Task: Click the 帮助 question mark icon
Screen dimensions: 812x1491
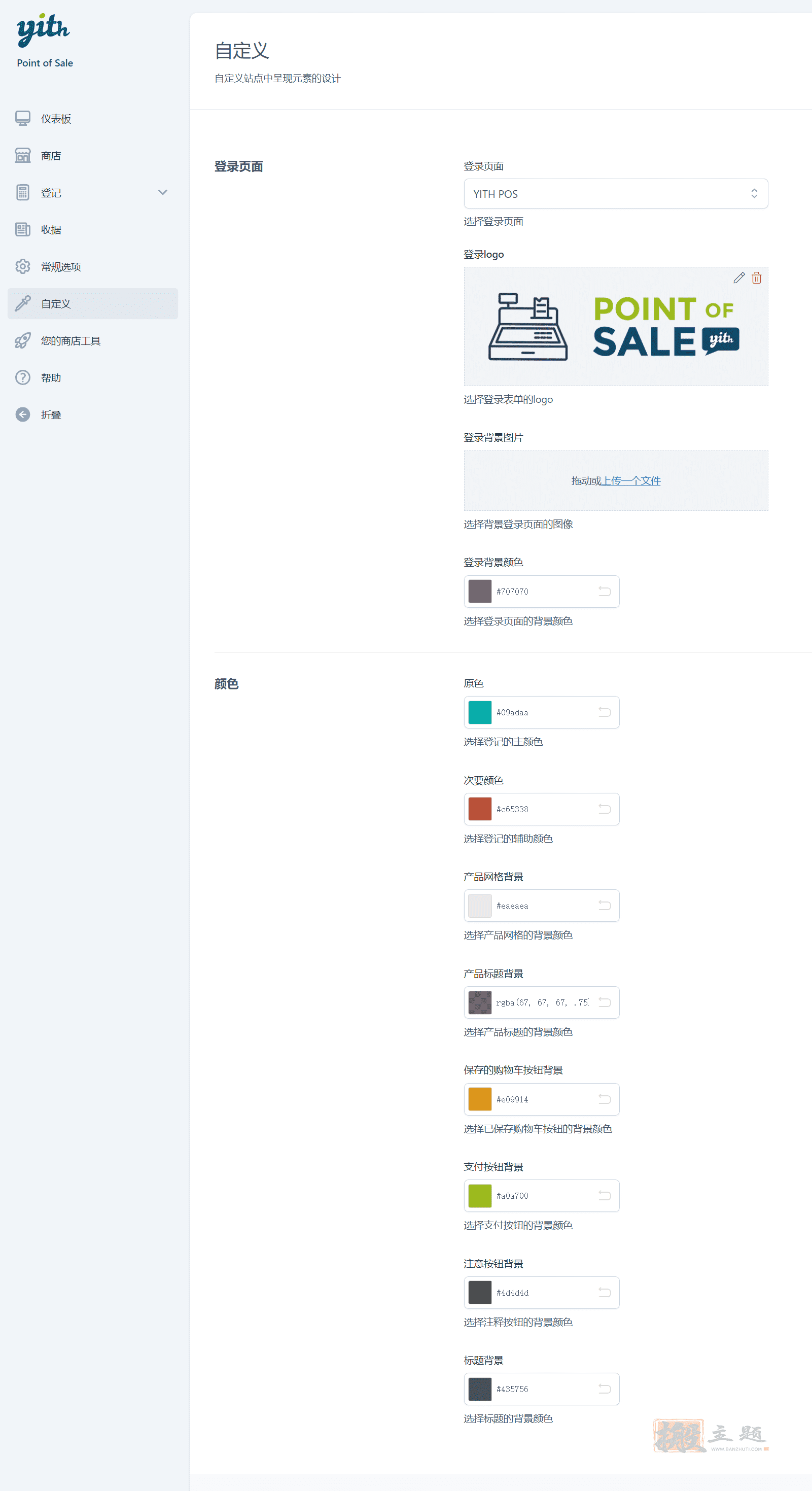Action: point(23,378)
